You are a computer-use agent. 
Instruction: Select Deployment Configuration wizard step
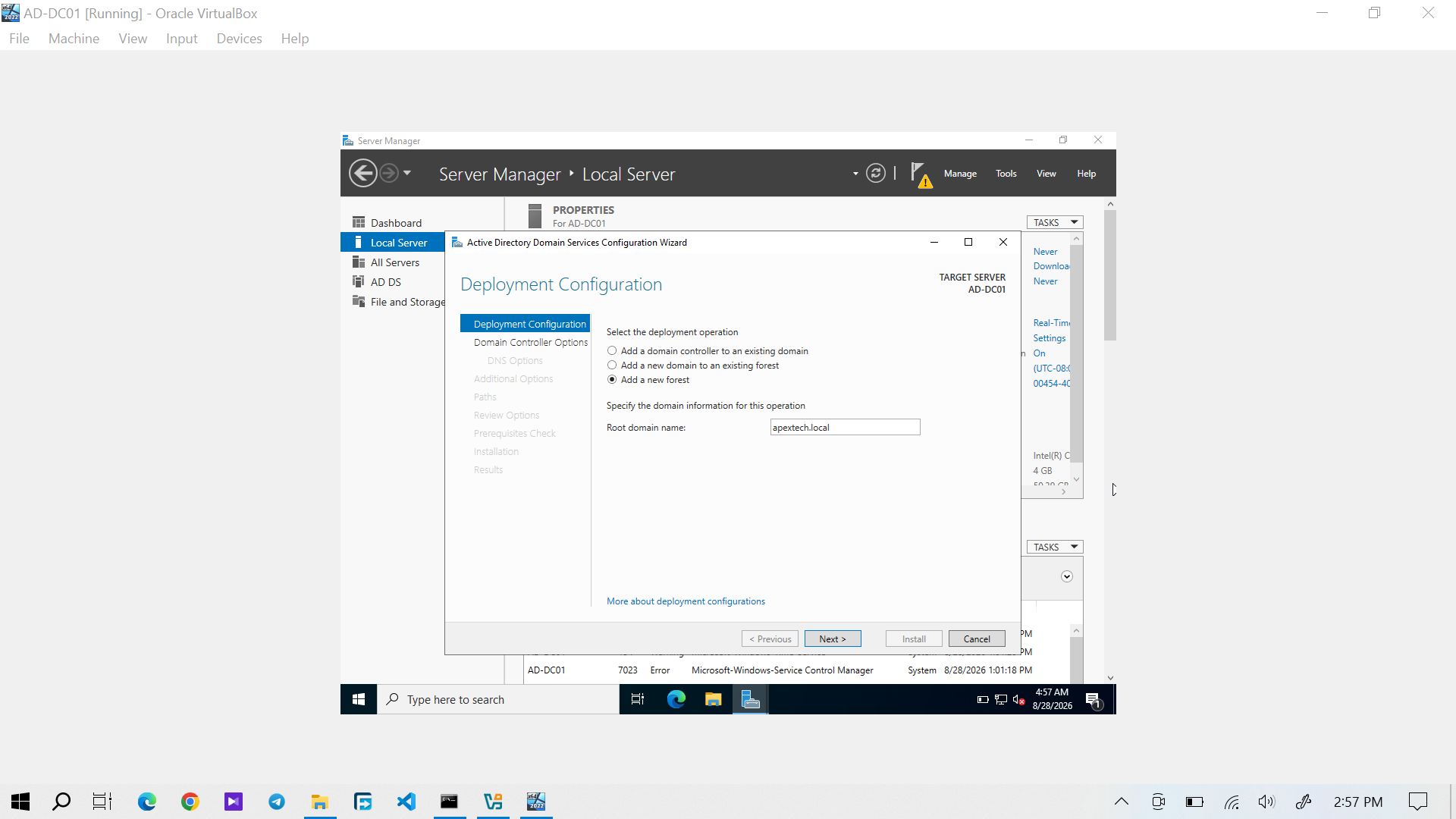pos(525,324)
